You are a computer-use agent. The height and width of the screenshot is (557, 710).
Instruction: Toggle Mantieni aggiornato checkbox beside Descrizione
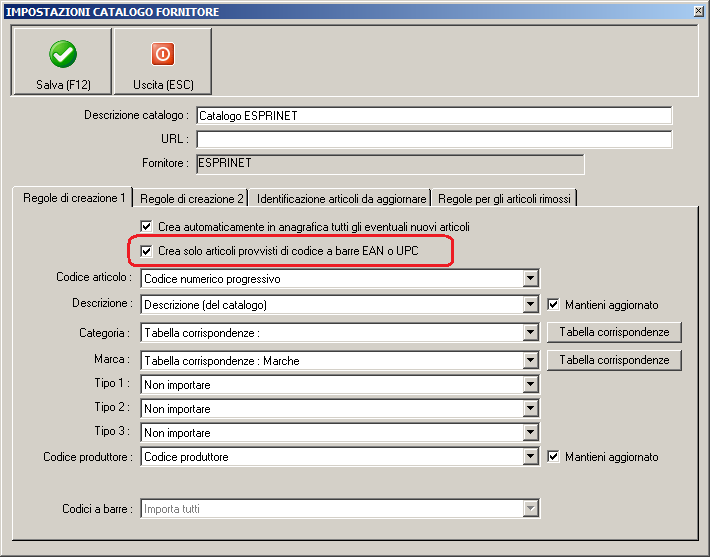[x=553, y=304]
